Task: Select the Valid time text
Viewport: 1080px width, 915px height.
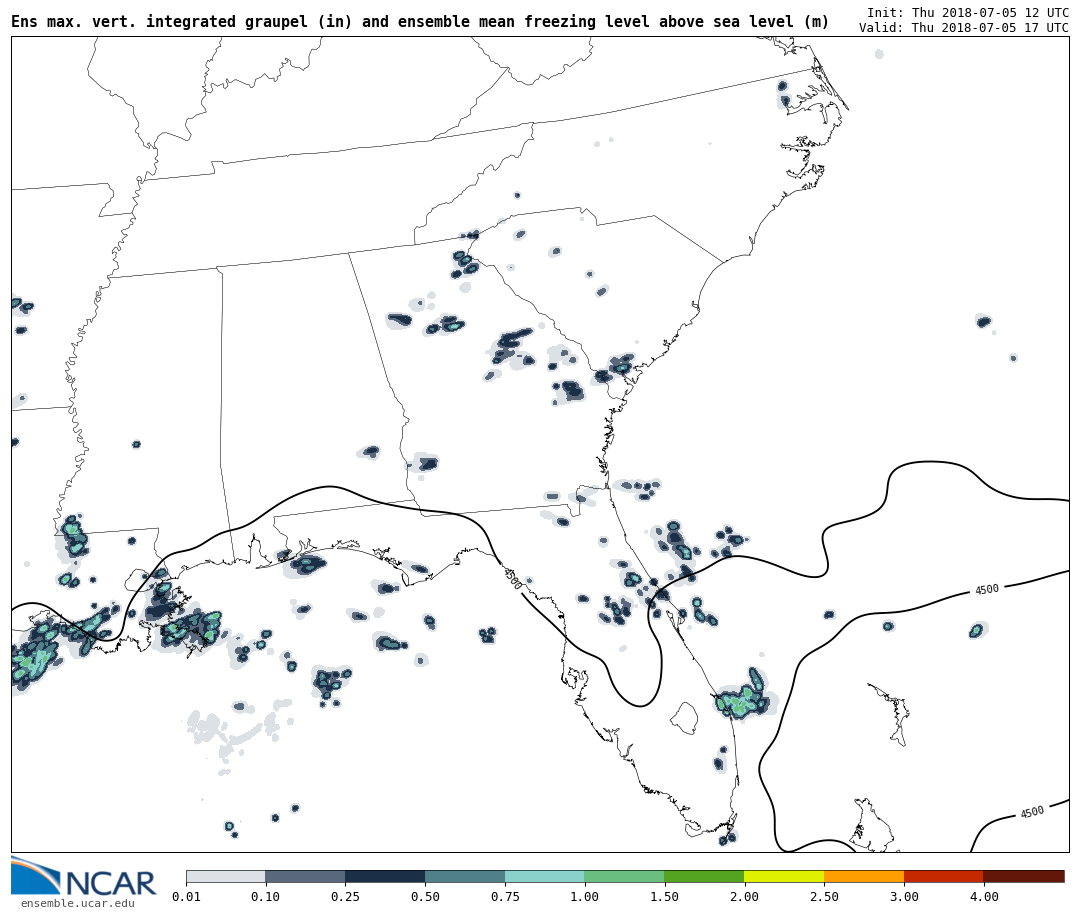Action: pyautogui.click(x=963, y=28)
